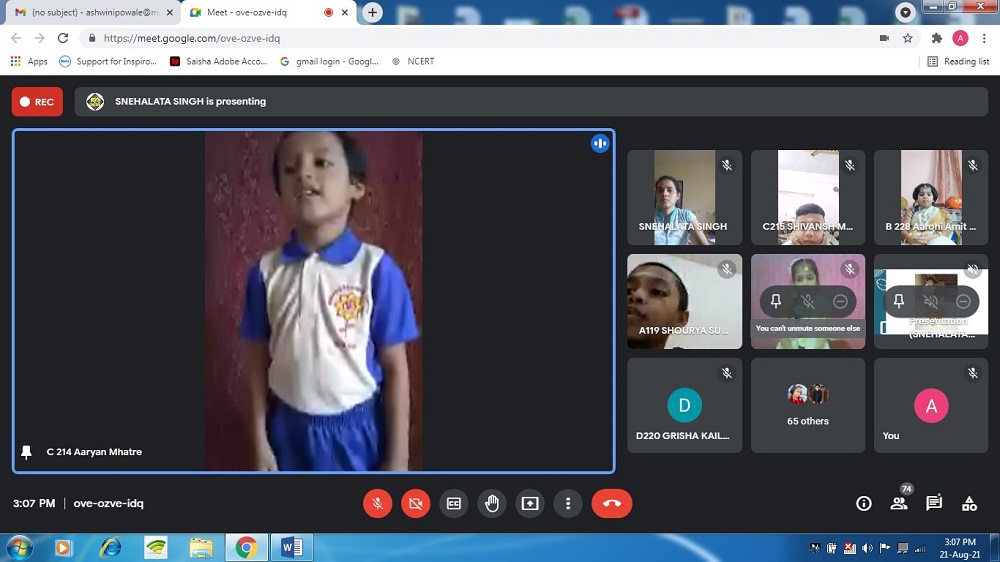Image resolution: width=1000 pixels, height=562 pixels.
Task: Pin the Presentation (SNEHALATA) tile
Action: pos(898,301)
